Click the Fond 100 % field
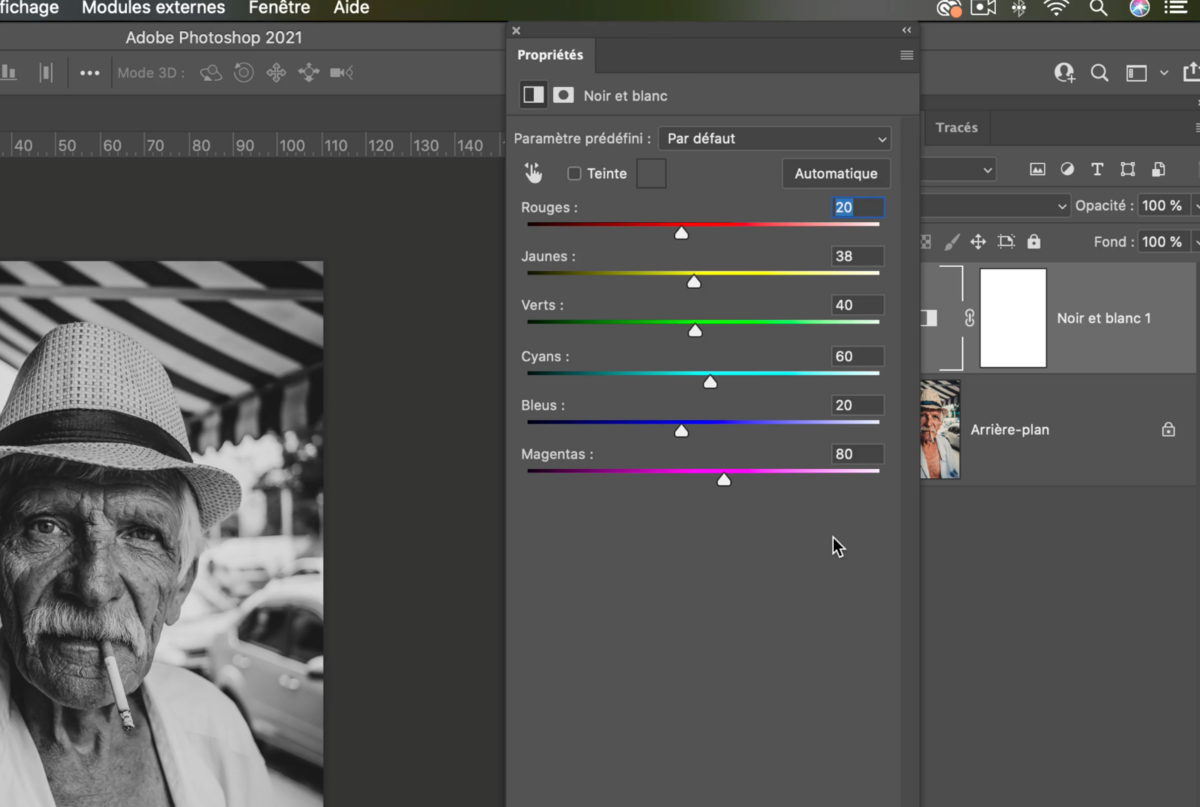The height and width of the screenshot is (807, 1200). (1164, 241)
